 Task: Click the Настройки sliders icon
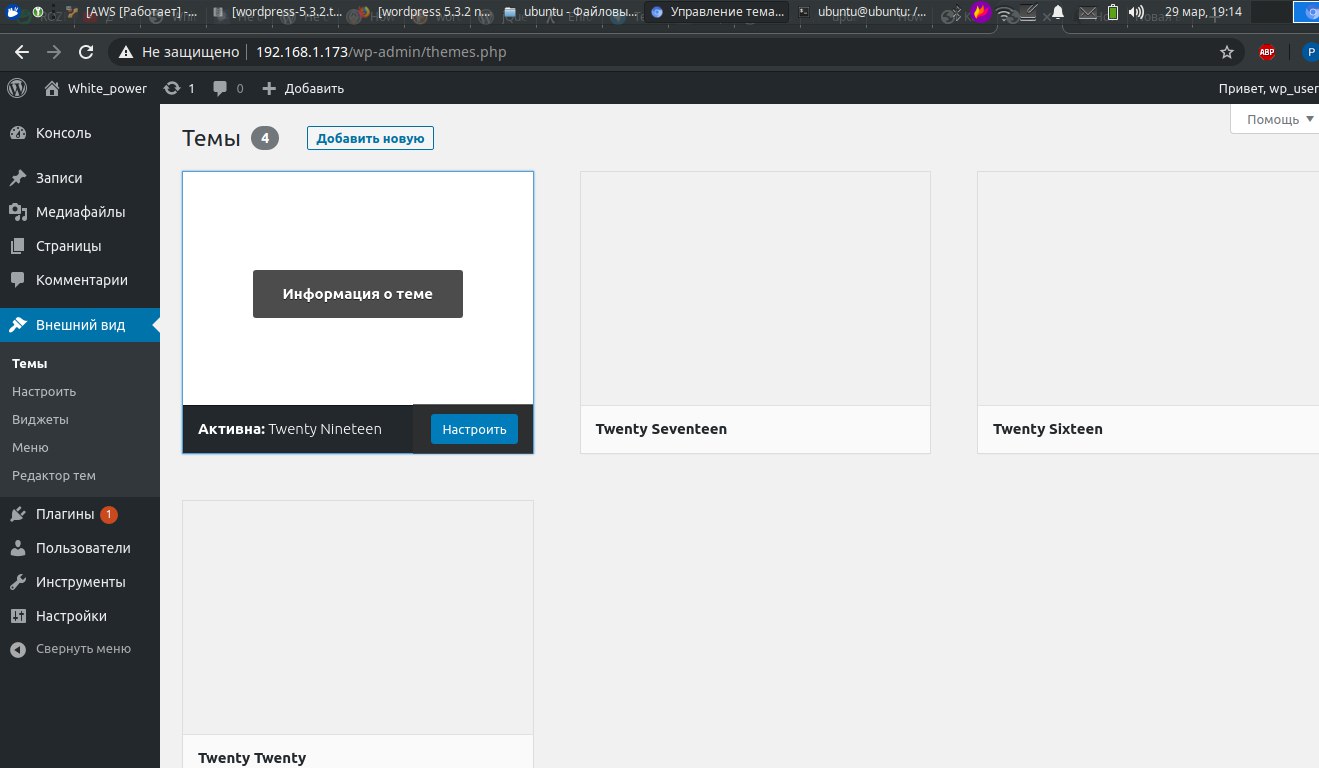click(x=18, y=616)
